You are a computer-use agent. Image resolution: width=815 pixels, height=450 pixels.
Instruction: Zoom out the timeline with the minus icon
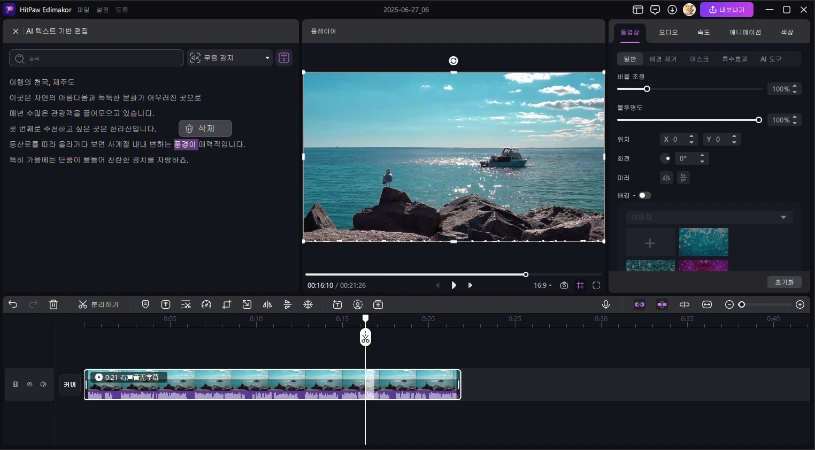(729, 305)
